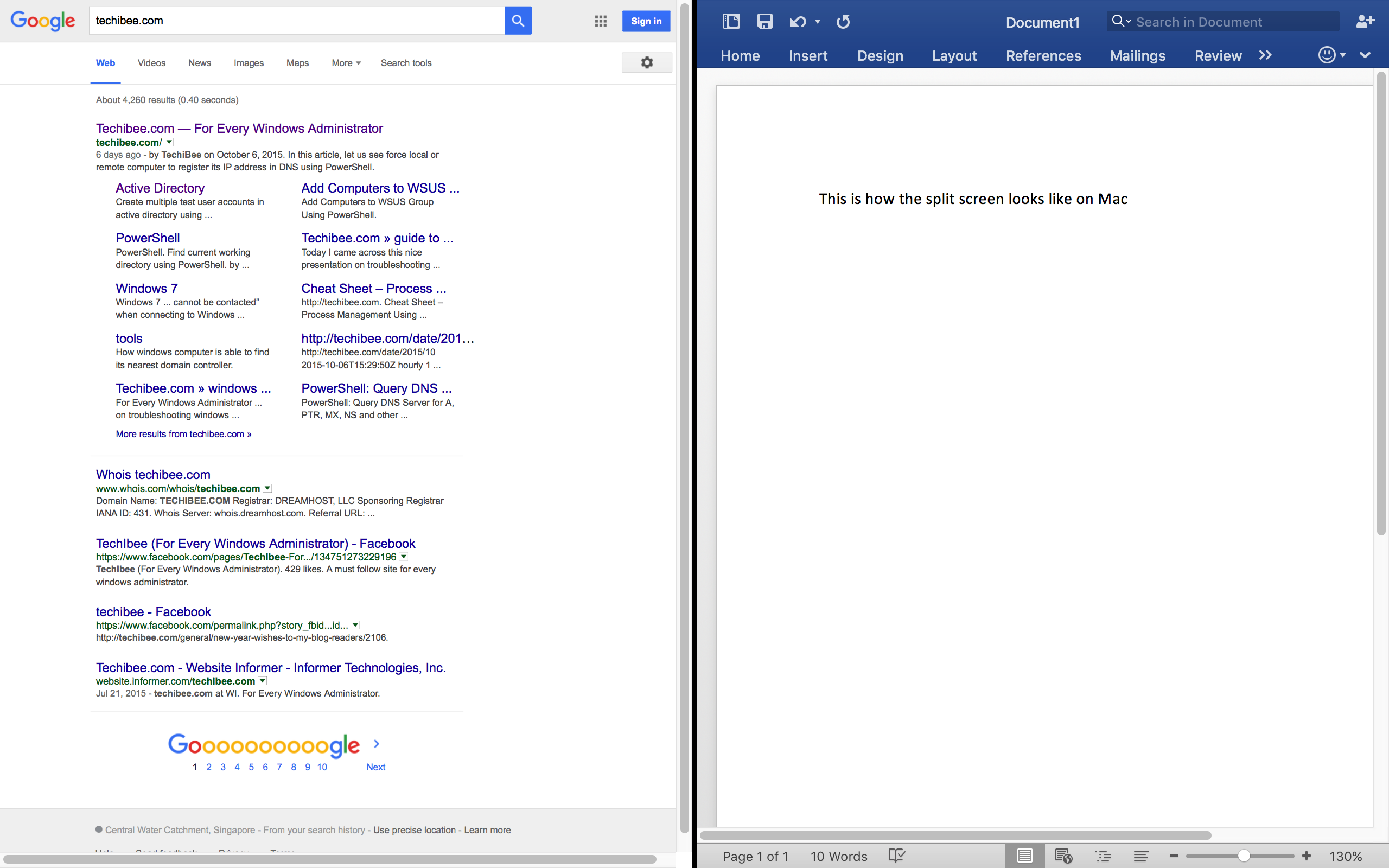
Task: Share document with add-person icon
Action: coord(1365,22)
